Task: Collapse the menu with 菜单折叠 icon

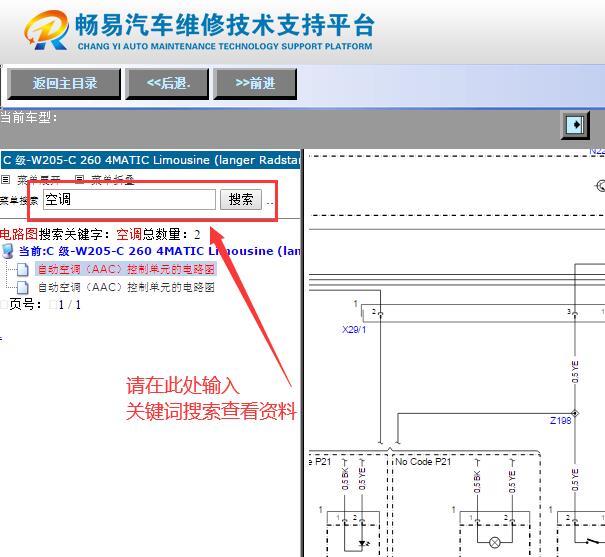Action: click(x=79, y=179)
